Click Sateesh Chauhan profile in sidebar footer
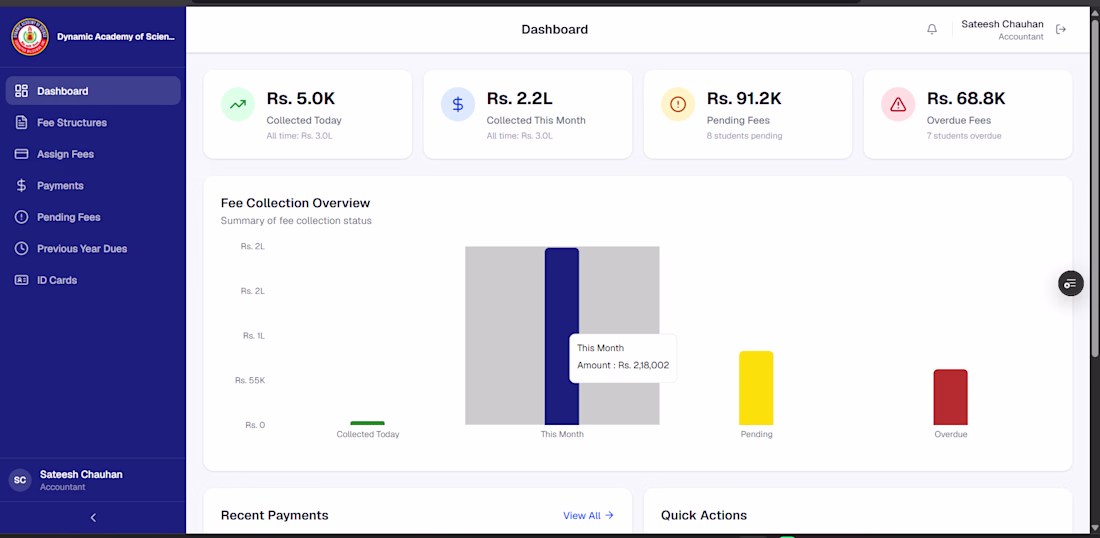 tap(81, 480)
